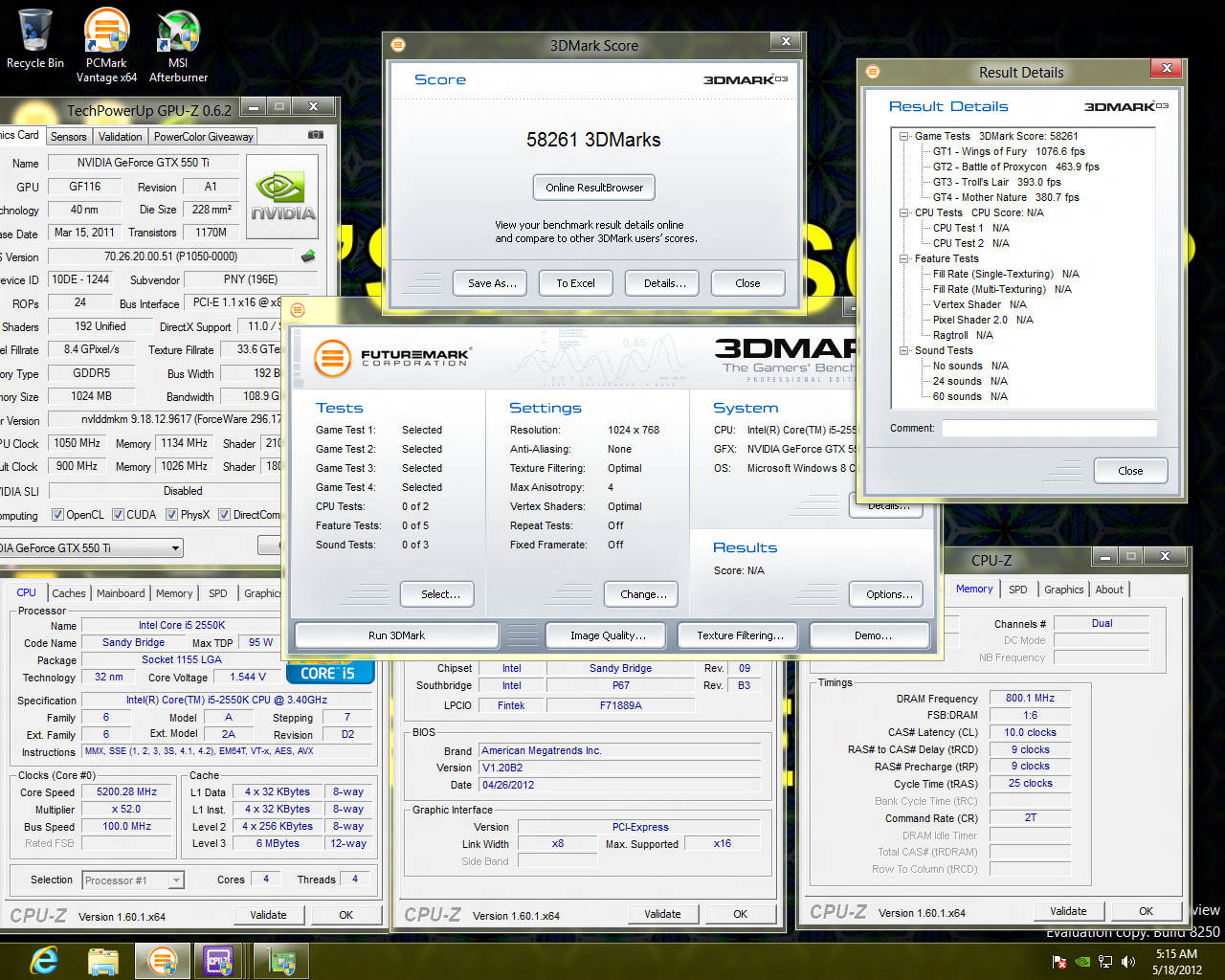Open the Caches tab in CPU-Z
This screenshot has height=980, width=1225.
(69, 593)
